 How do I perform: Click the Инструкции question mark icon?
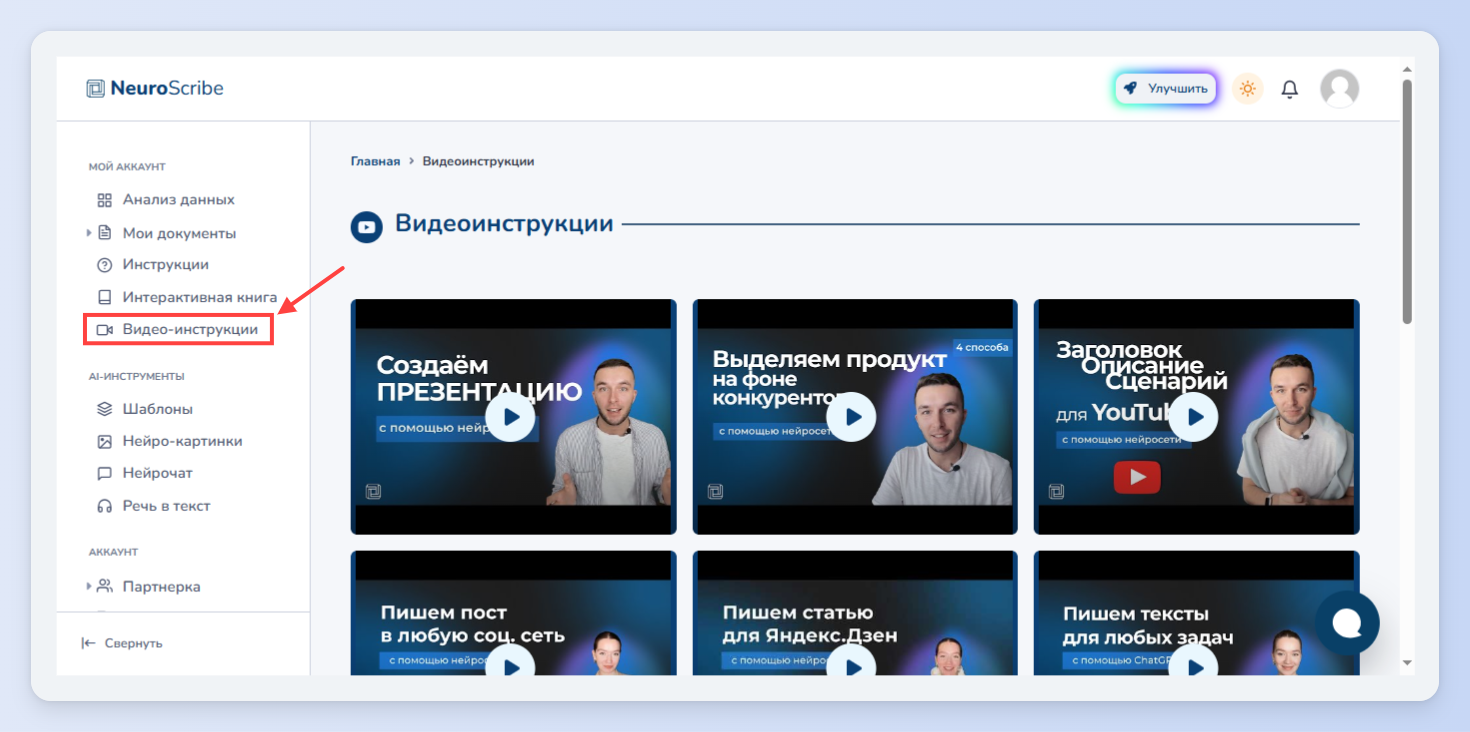click(104, 265)
